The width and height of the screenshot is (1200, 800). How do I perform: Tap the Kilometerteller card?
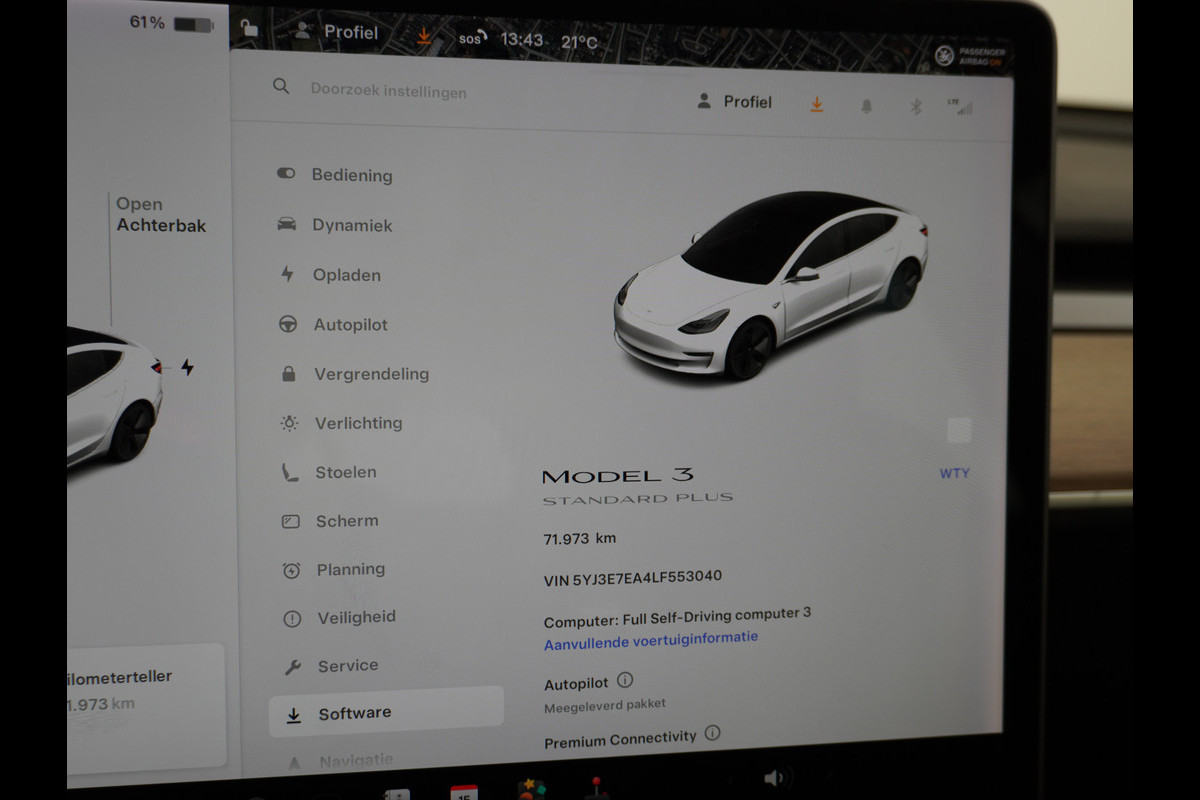click(x=146, y=707)
